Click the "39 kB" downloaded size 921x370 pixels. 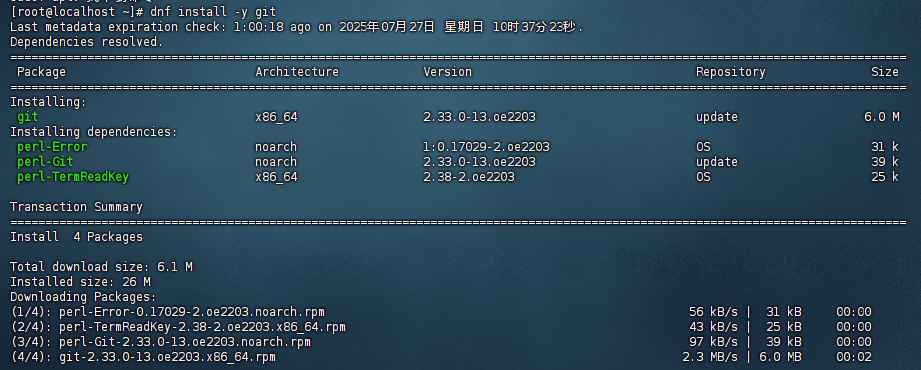pyautogui.click(x=784, y=342)
